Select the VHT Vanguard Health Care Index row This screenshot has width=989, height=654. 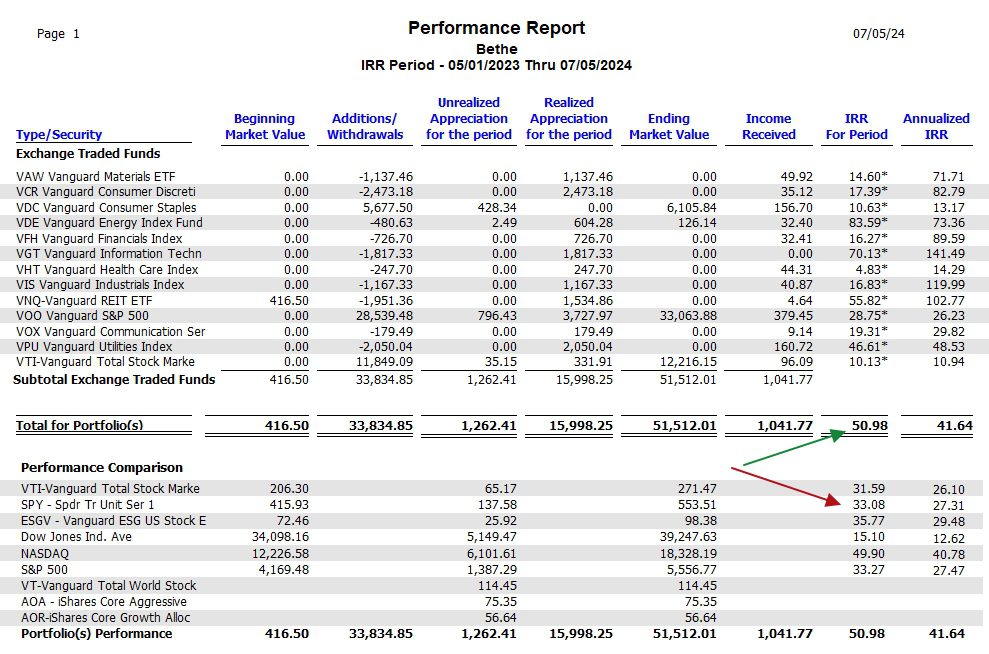point(494,269)
